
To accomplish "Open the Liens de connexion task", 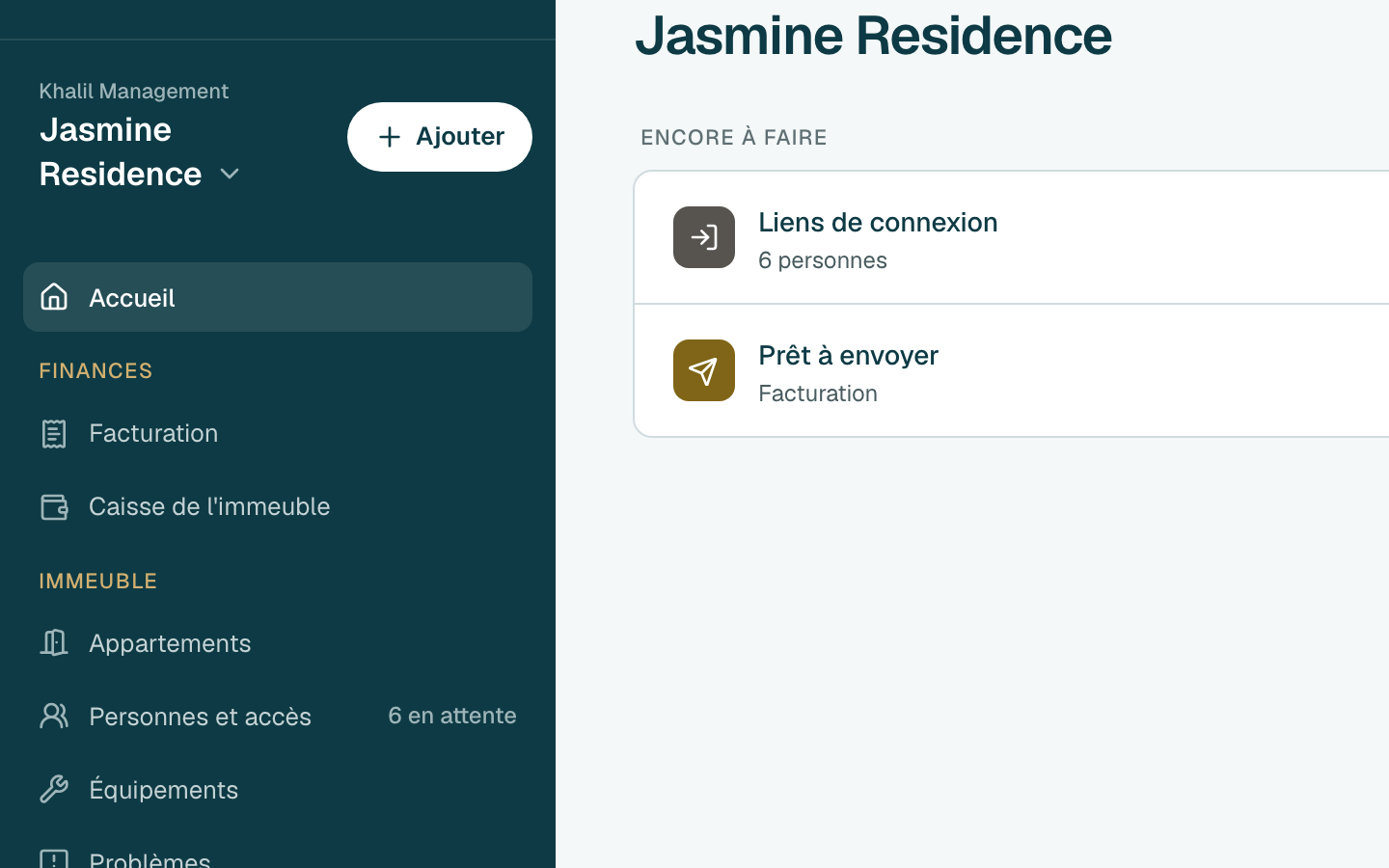I will [1012, 238].
